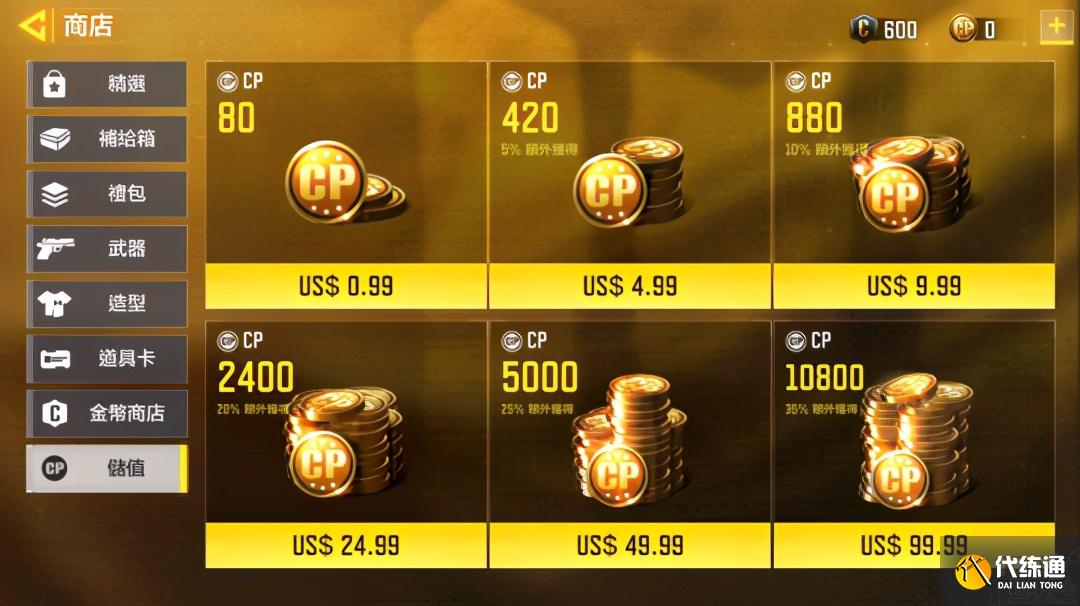Purchase 880 CP for US$ 9.99
1080x606 pixels.
[x=914, y=286]
